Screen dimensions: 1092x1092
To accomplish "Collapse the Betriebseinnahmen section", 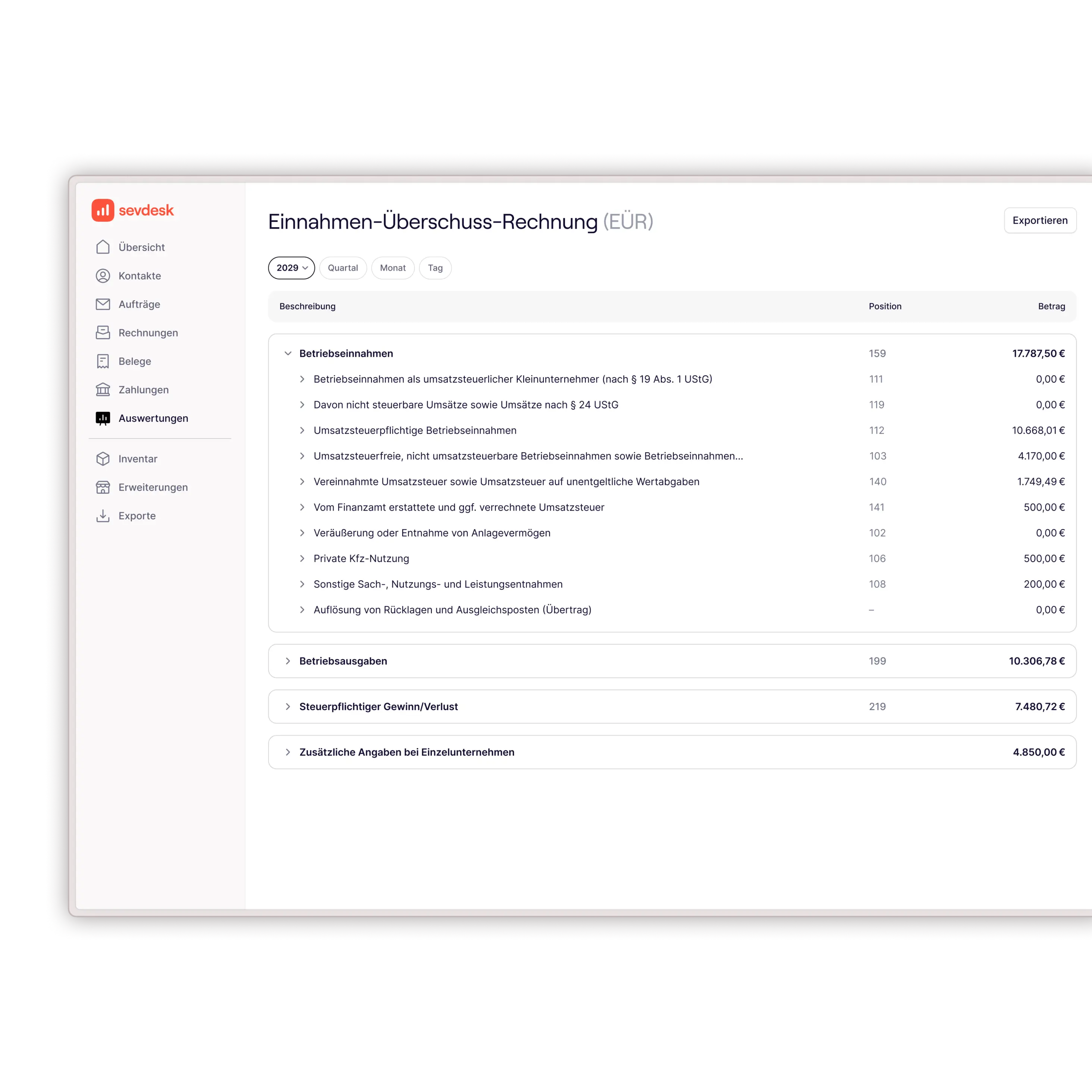I will (x=288, y=353).
